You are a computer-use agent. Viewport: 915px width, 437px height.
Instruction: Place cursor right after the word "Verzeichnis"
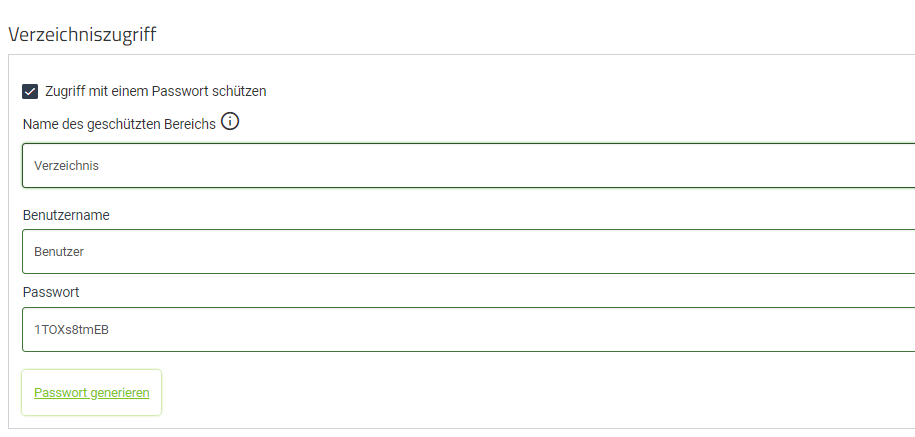click(x=100, y=166)
